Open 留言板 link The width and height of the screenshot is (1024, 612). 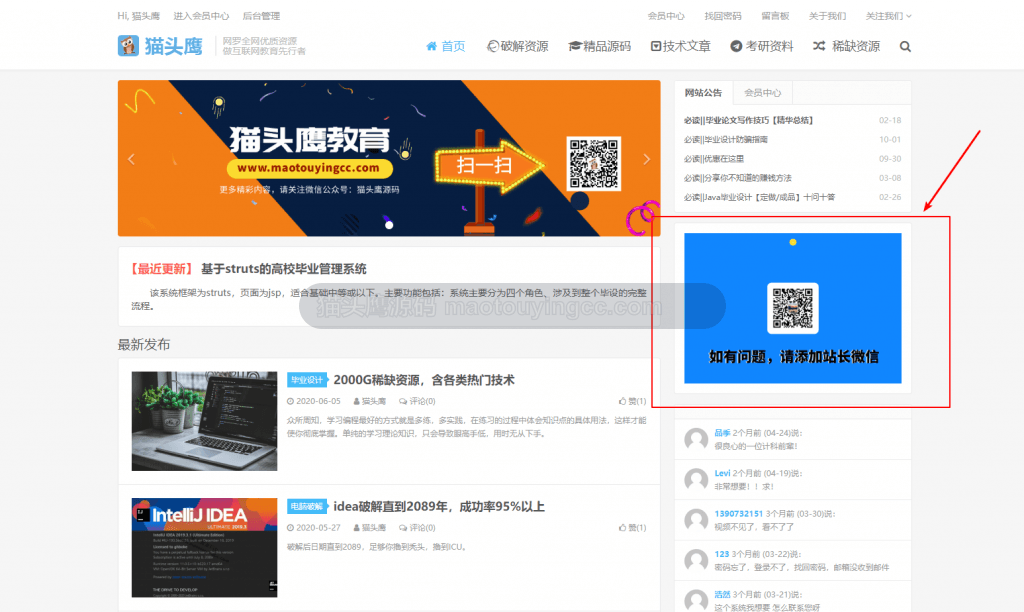click(x=775, y=16)
